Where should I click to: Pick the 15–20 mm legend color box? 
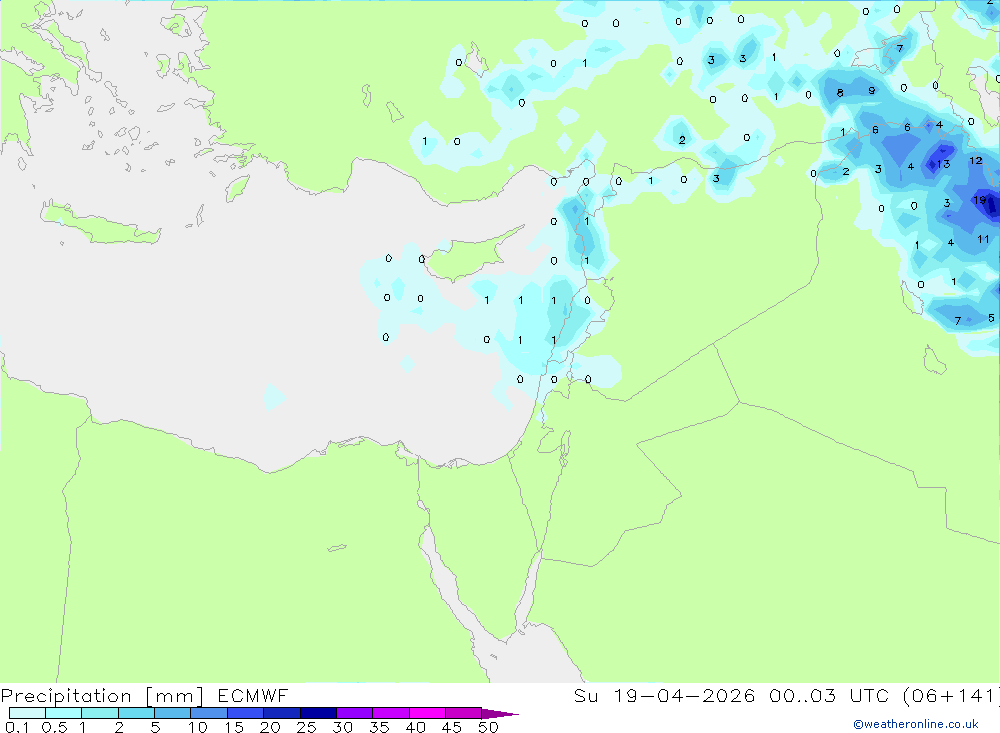pos(245,713)
